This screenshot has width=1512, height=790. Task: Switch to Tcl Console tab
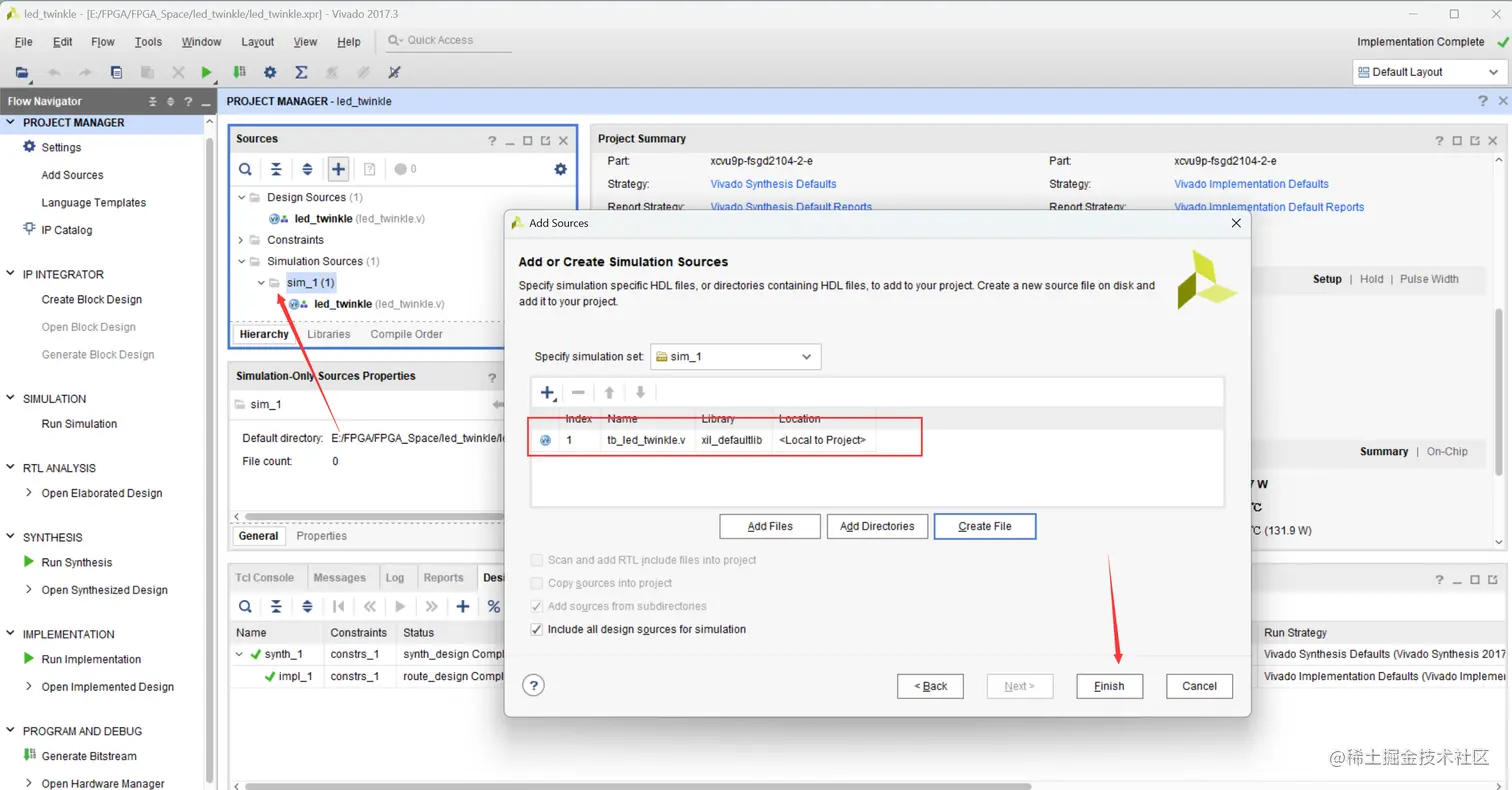pyautogui.click(x=265, y=577)
